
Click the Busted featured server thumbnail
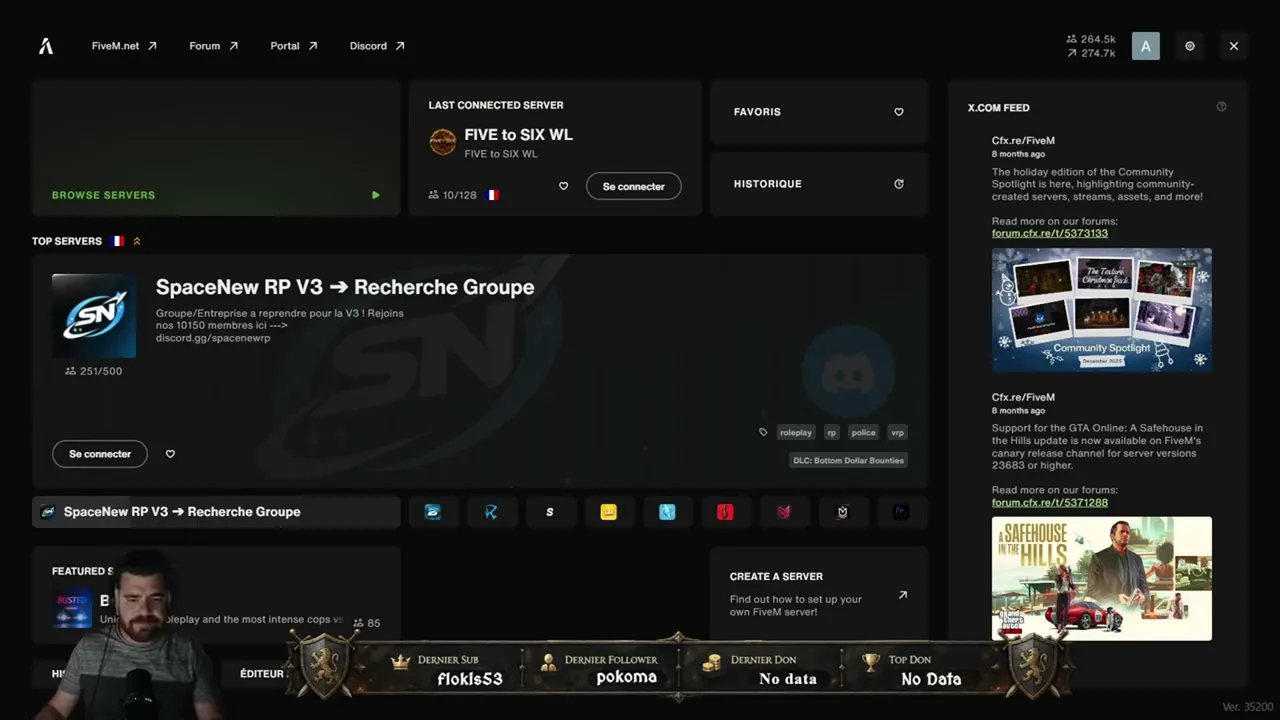click(x=72, y=609)
